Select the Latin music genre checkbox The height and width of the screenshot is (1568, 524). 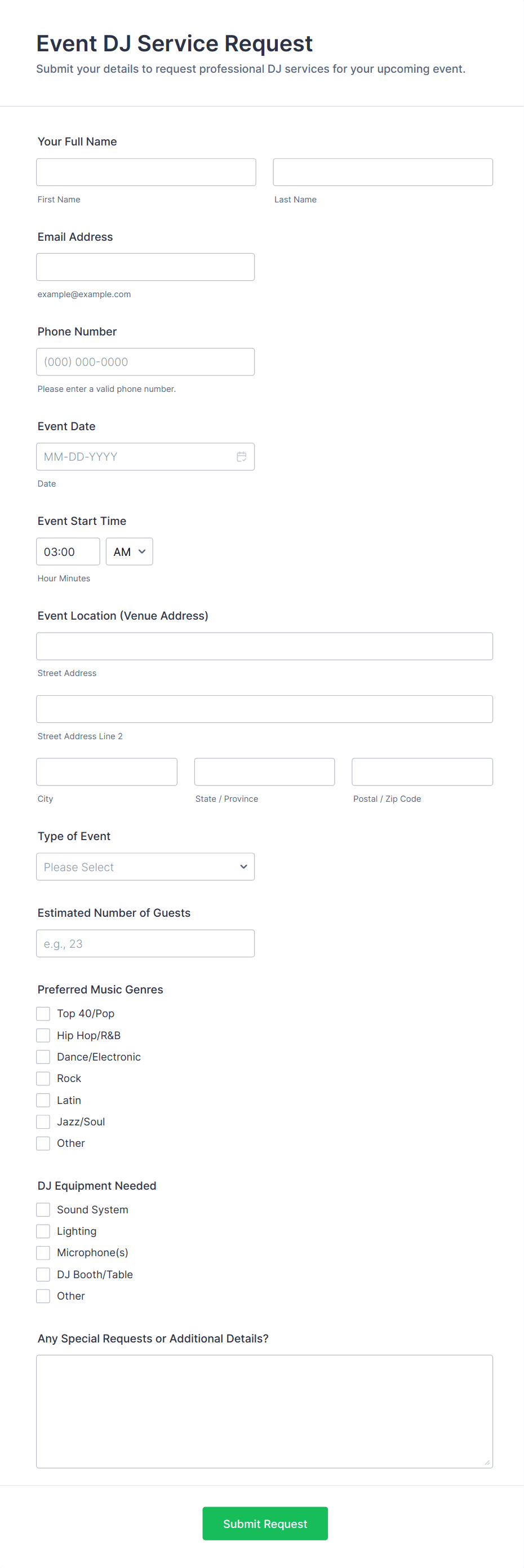[43, 1100]
